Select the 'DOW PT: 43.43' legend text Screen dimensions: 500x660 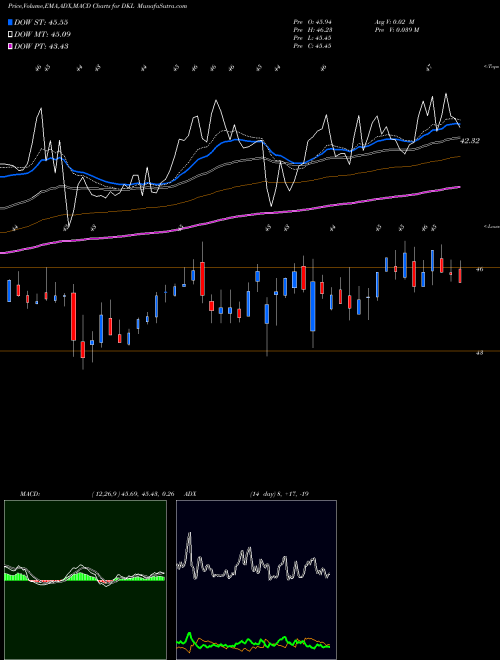click(41, 46)
